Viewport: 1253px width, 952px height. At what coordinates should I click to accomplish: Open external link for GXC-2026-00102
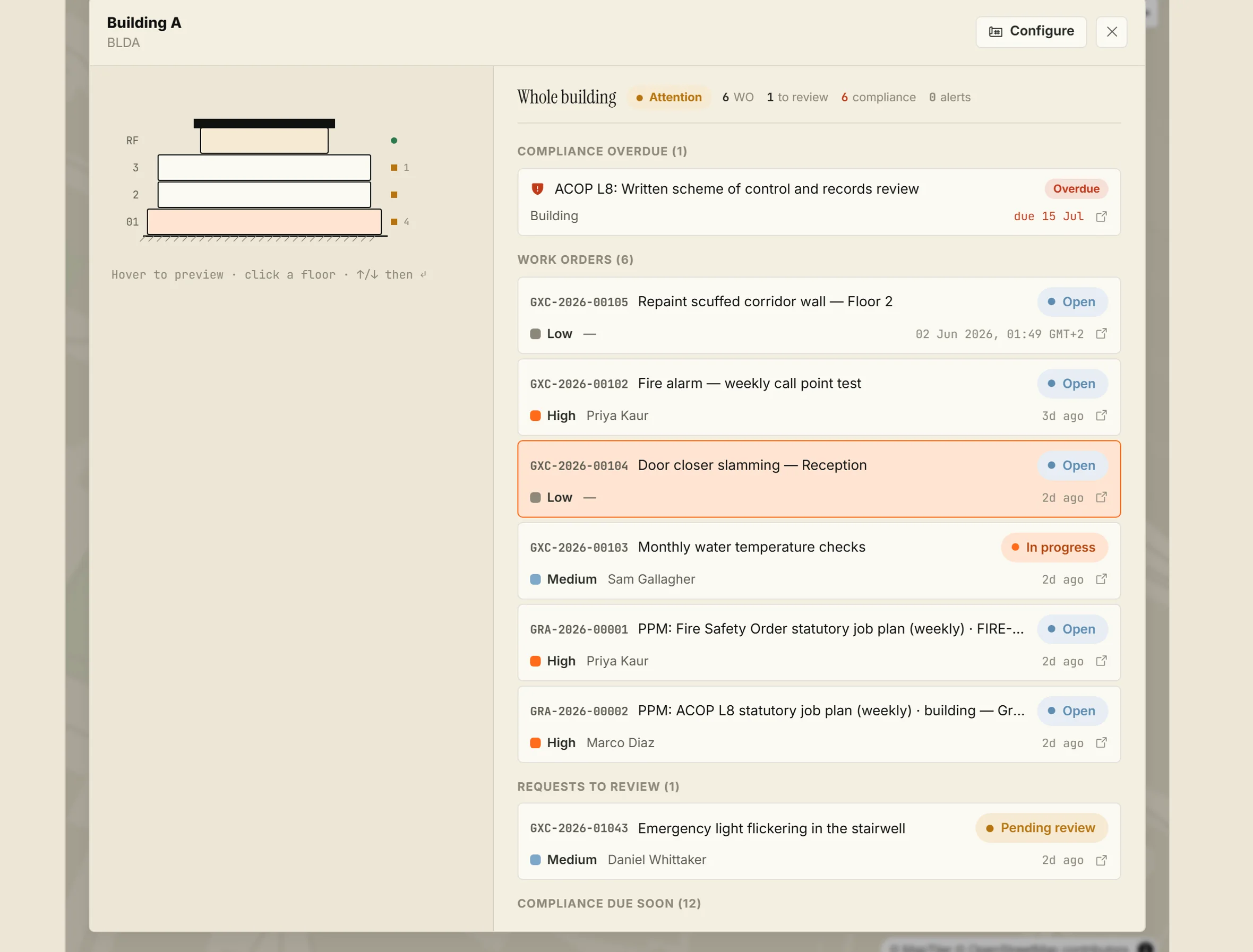click(1101, 416)
